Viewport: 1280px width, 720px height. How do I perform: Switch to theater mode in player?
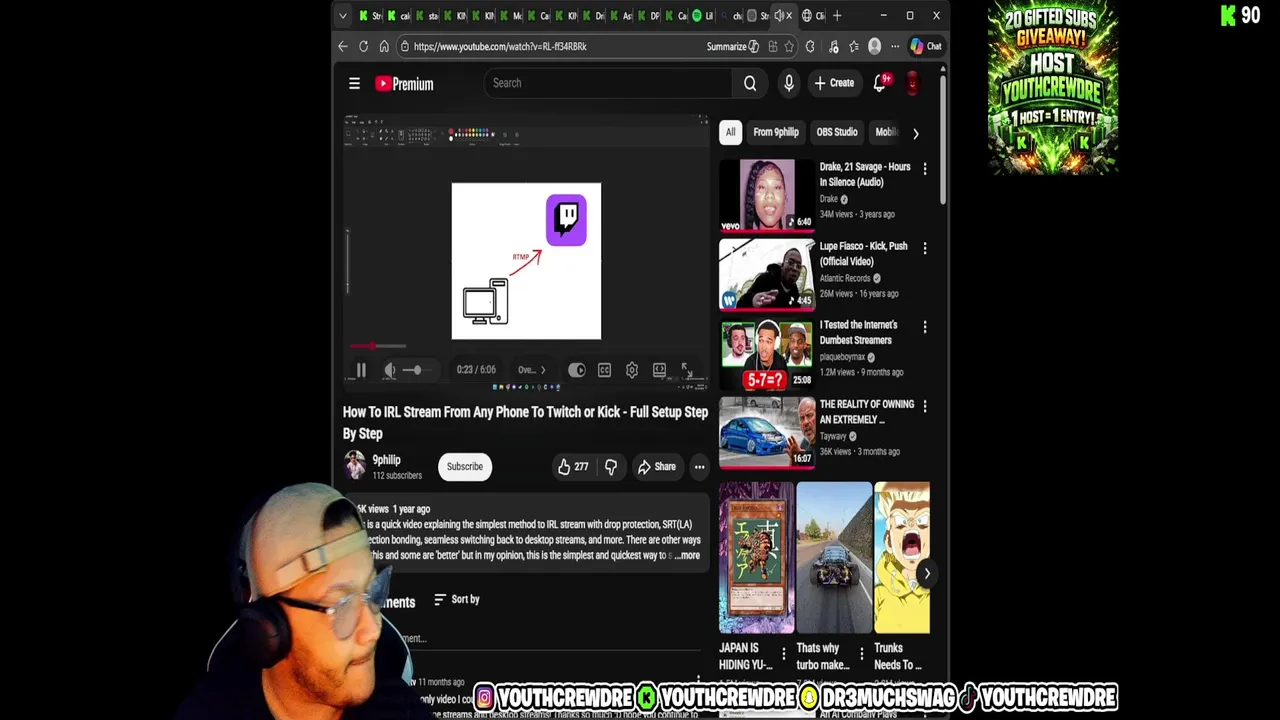click(659, 370)
